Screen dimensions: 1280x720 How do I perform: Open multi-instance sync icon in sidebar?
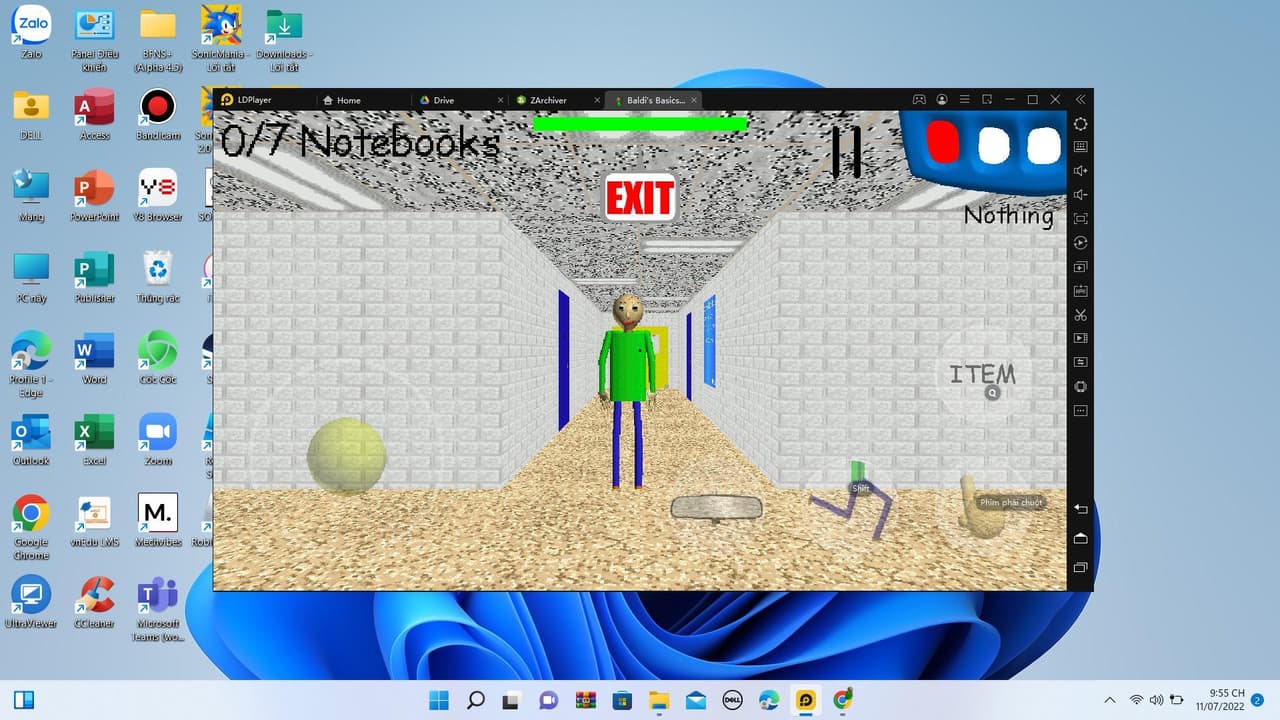1080,267
